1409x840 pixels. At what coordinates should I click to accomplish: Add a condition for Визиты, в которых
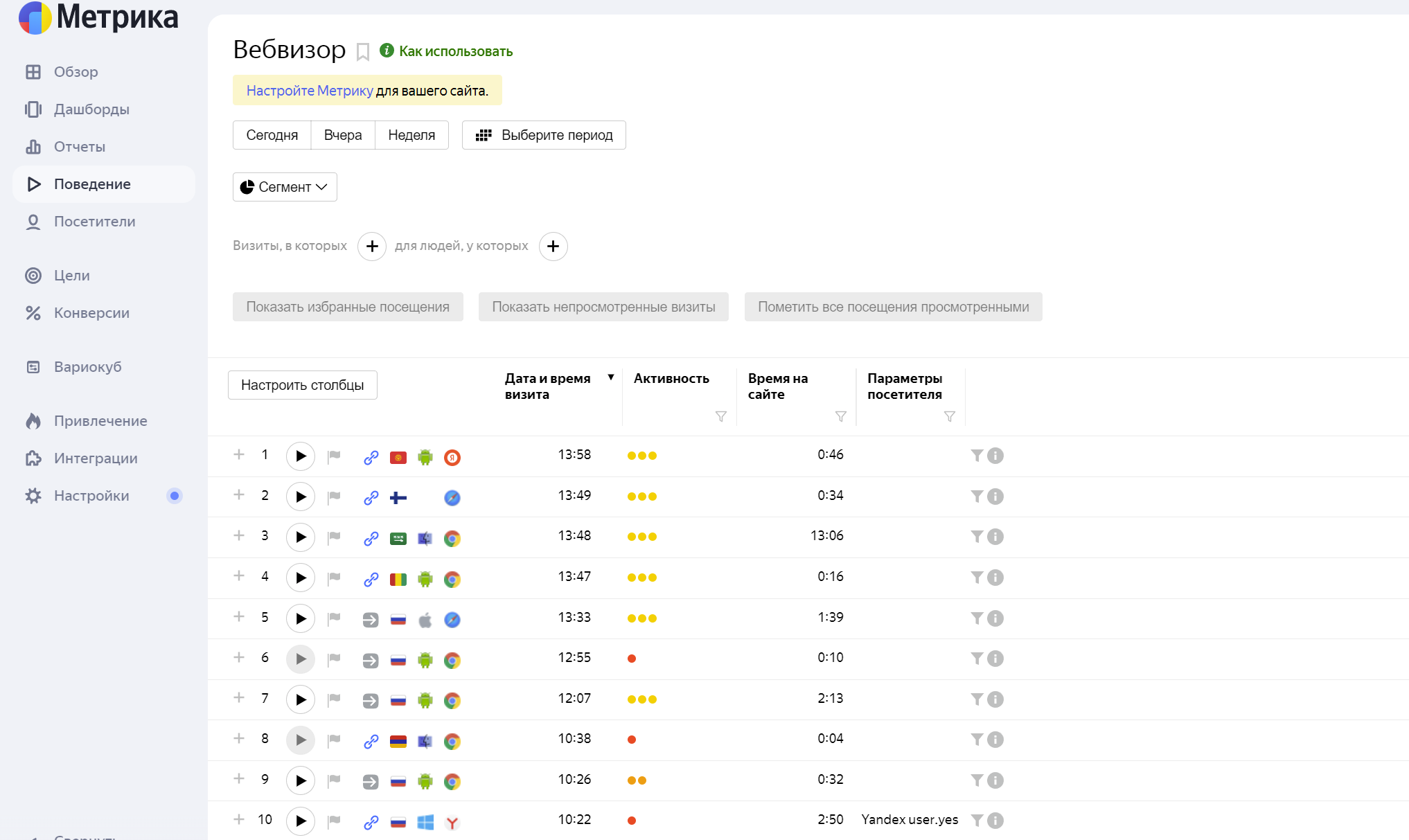[x=372, y=247]
